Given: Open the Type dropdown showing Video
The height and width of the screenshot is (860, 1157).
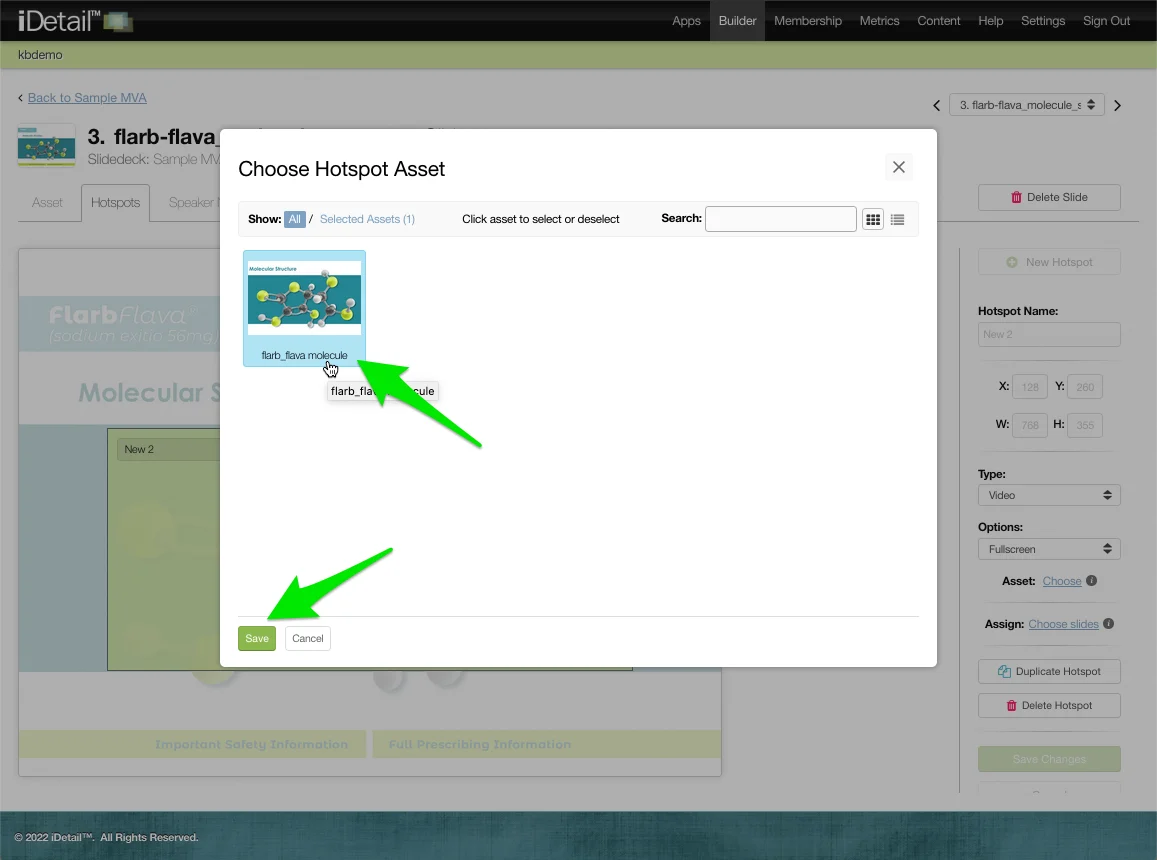Looking at the screenshot, I should (x=1049, y=495).
